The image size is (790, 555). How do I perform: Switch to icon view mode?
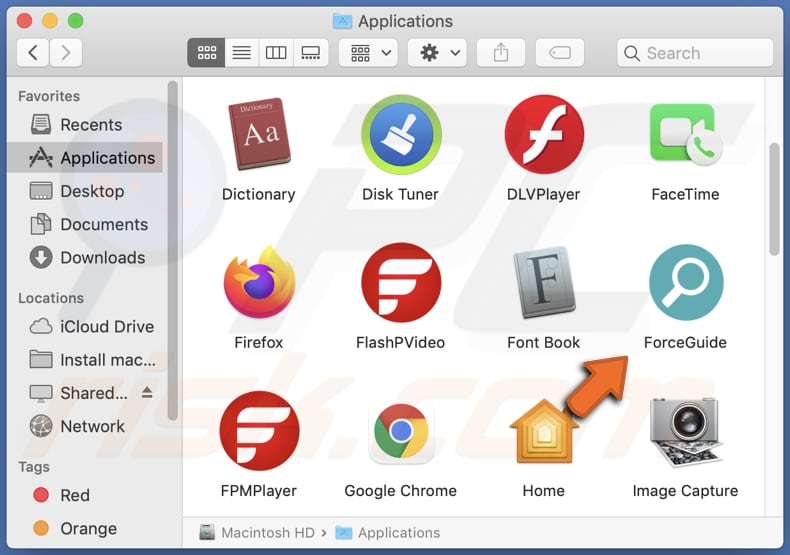tap(206, 53)
